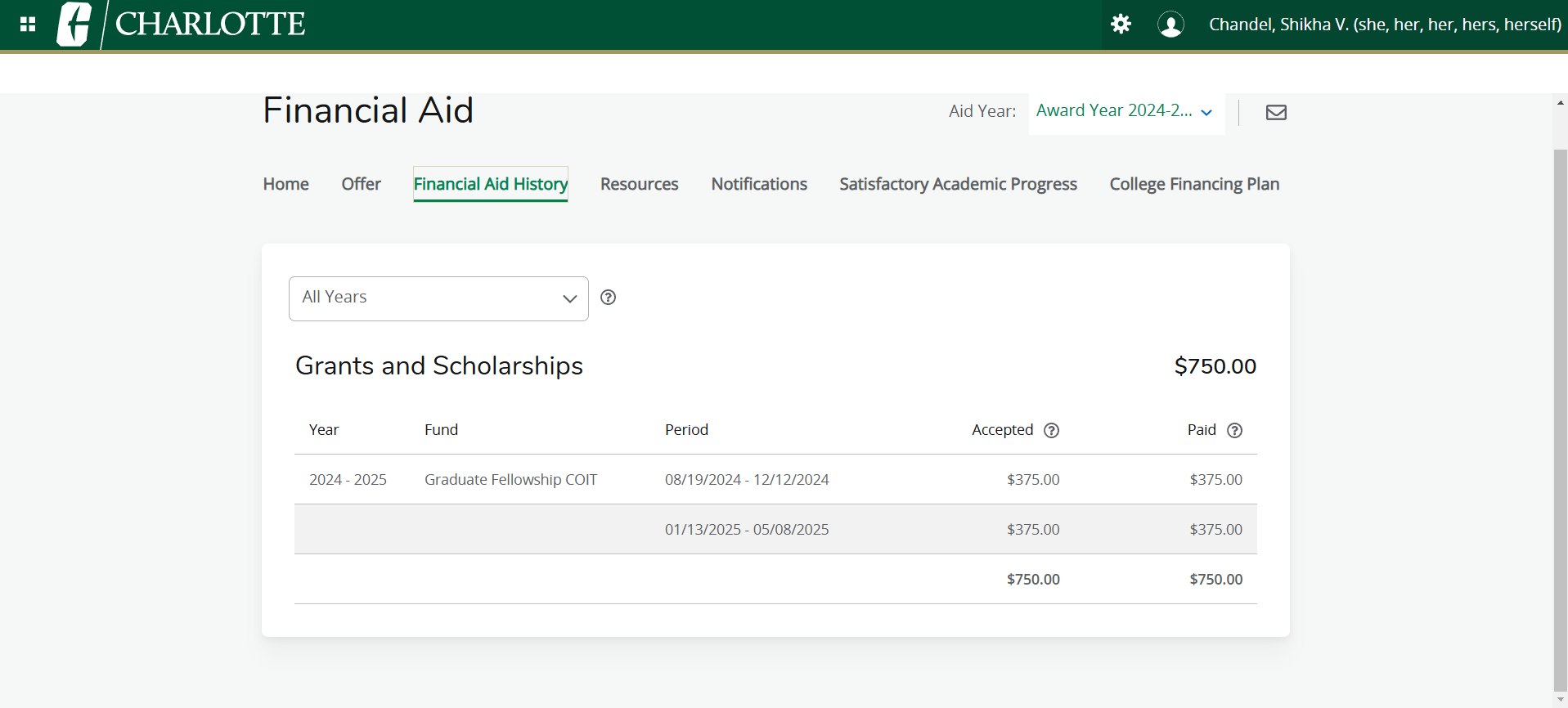Click the user profile avatar icon
This screenshot has width=1568, height=708.
pos(1170,25)
